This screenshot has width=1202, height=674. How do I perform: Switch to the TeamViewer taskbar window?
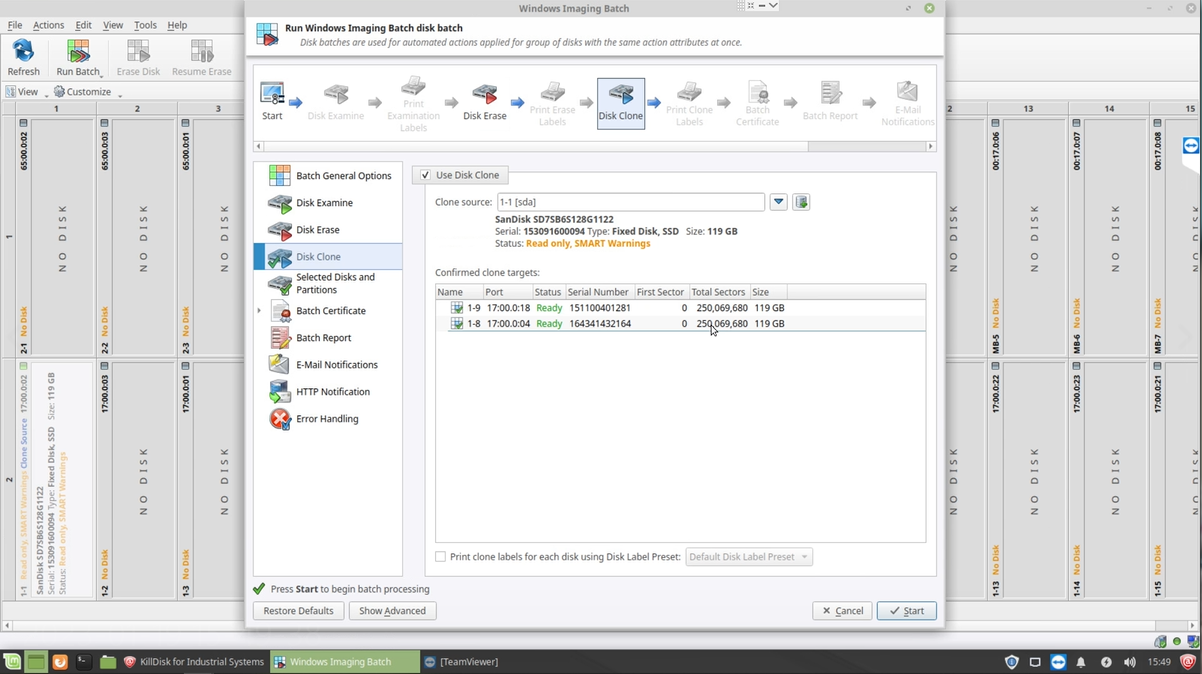[x=461, y=662]
